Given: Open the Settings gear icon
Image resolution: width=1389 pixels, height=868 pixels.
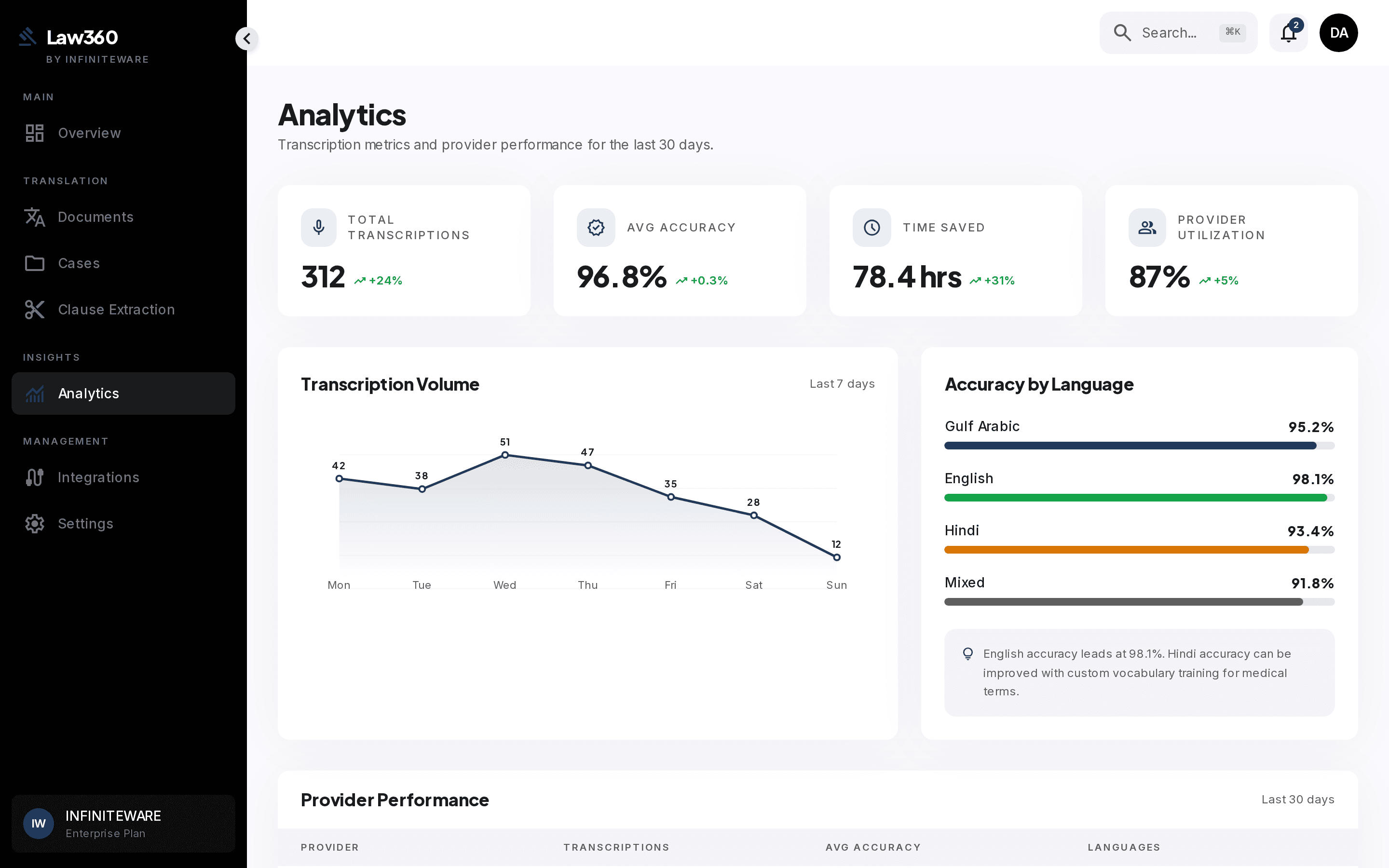Looking at the screenshot, I should pos(34,524).
